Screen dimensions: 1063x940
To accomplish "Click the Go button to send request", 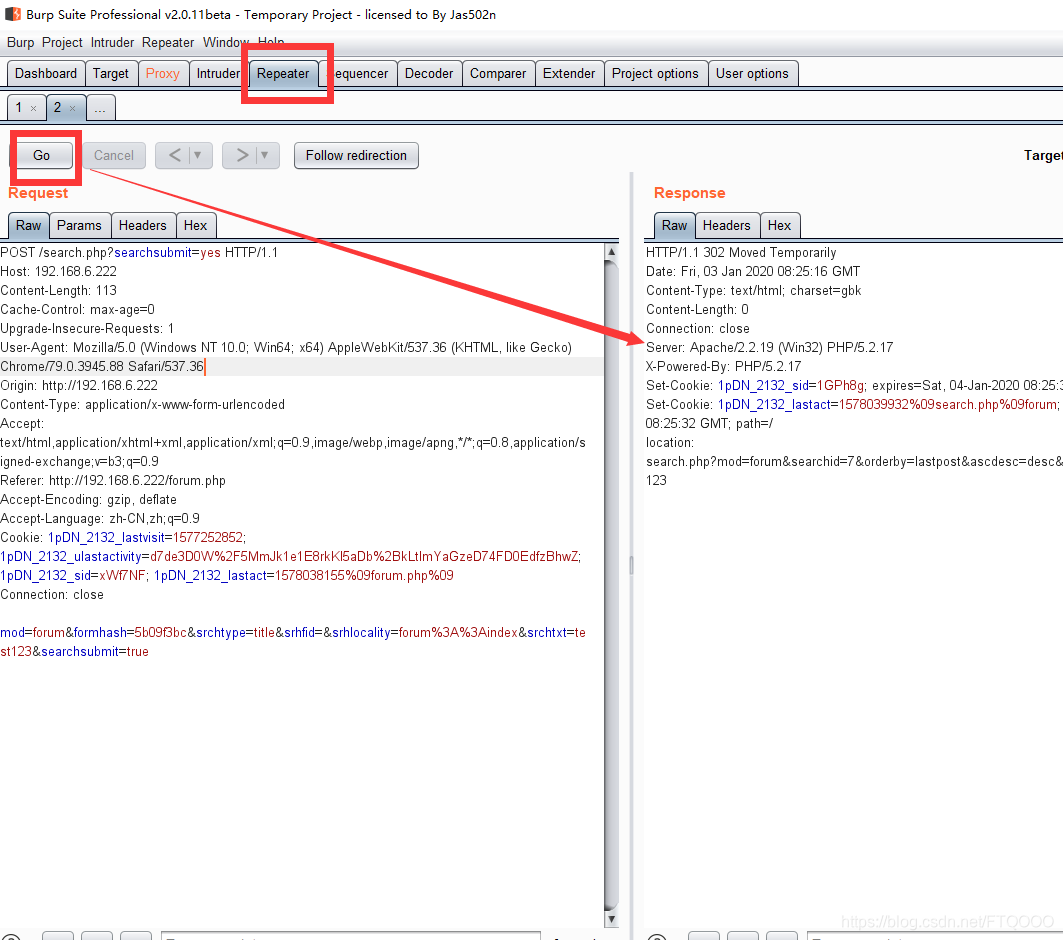I will pos(41,155).
